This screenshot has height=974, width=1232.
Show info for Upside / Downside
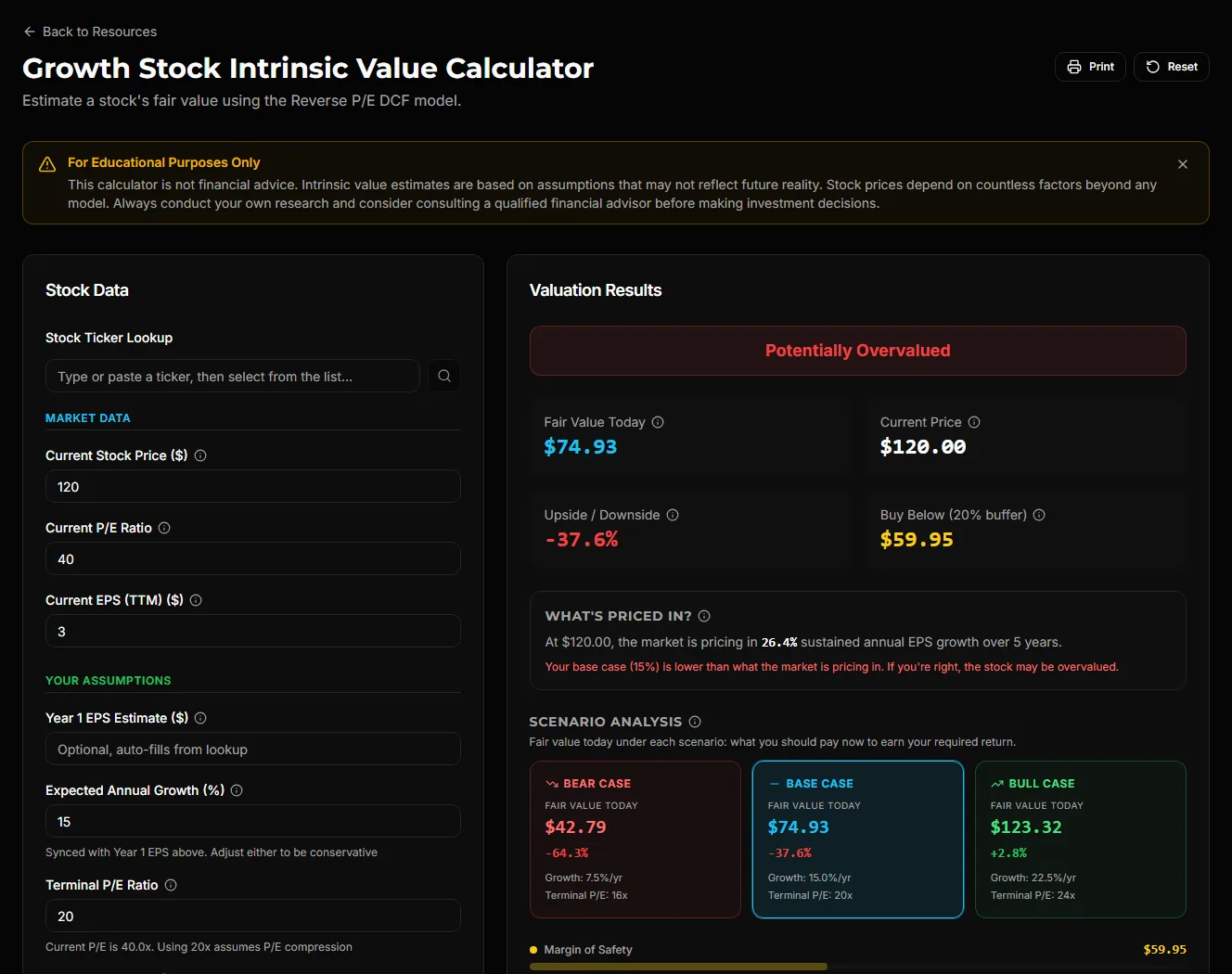(x=673, y=515)
